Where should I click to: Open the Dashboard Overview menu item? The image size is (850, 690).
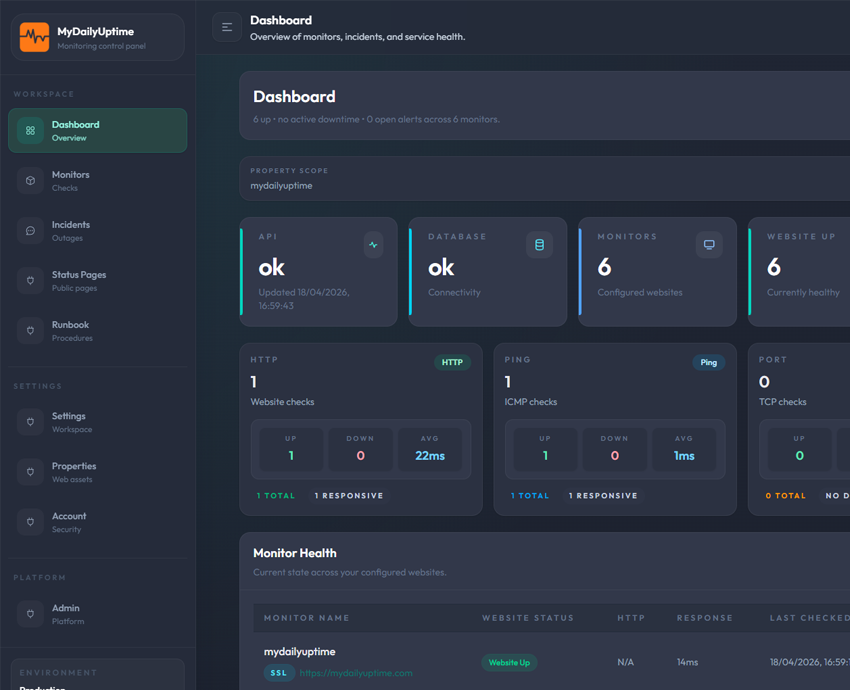tap(98, 131)
